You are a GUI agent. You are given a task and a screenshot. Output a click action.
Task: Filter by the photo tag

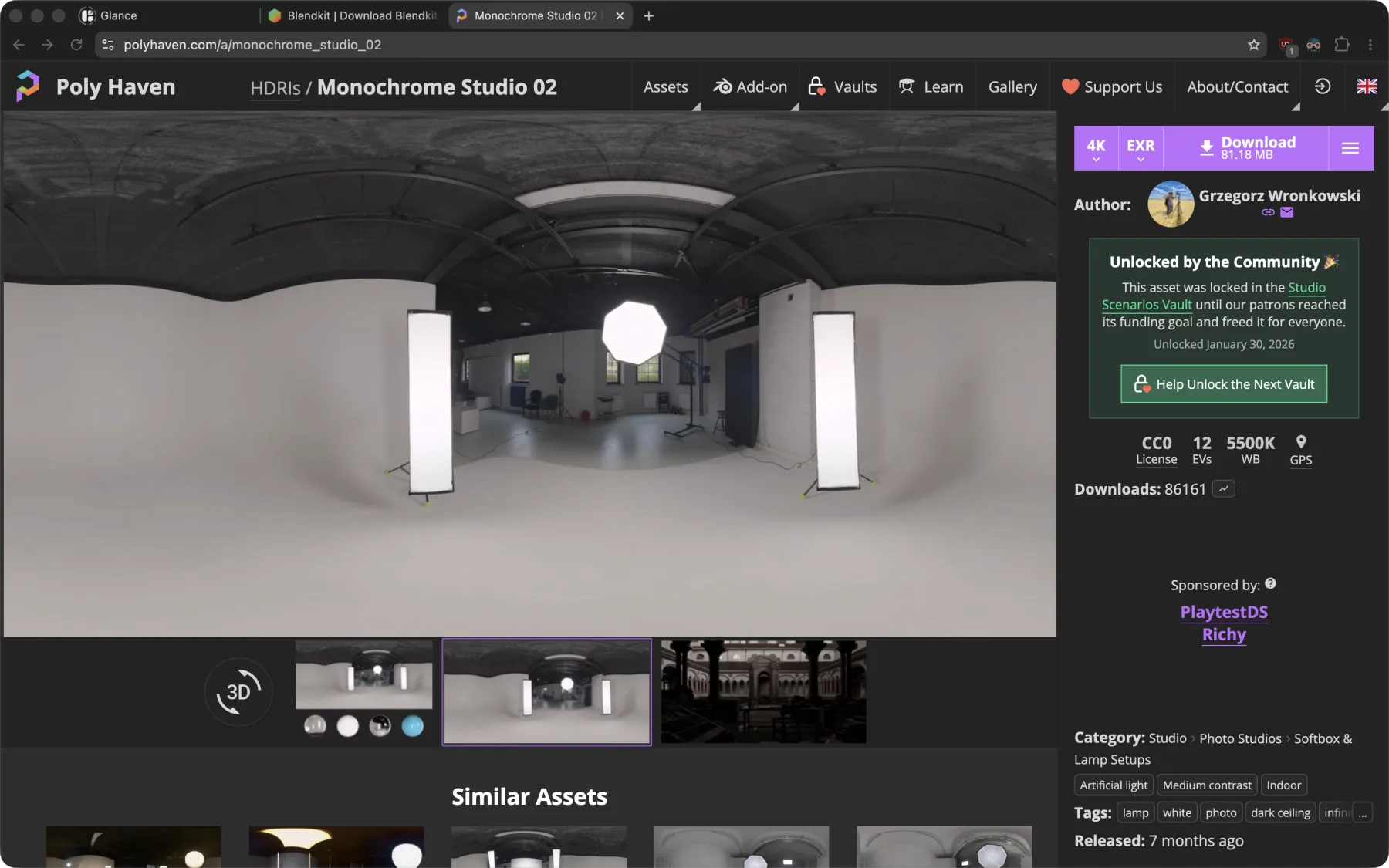[1221, 813]
